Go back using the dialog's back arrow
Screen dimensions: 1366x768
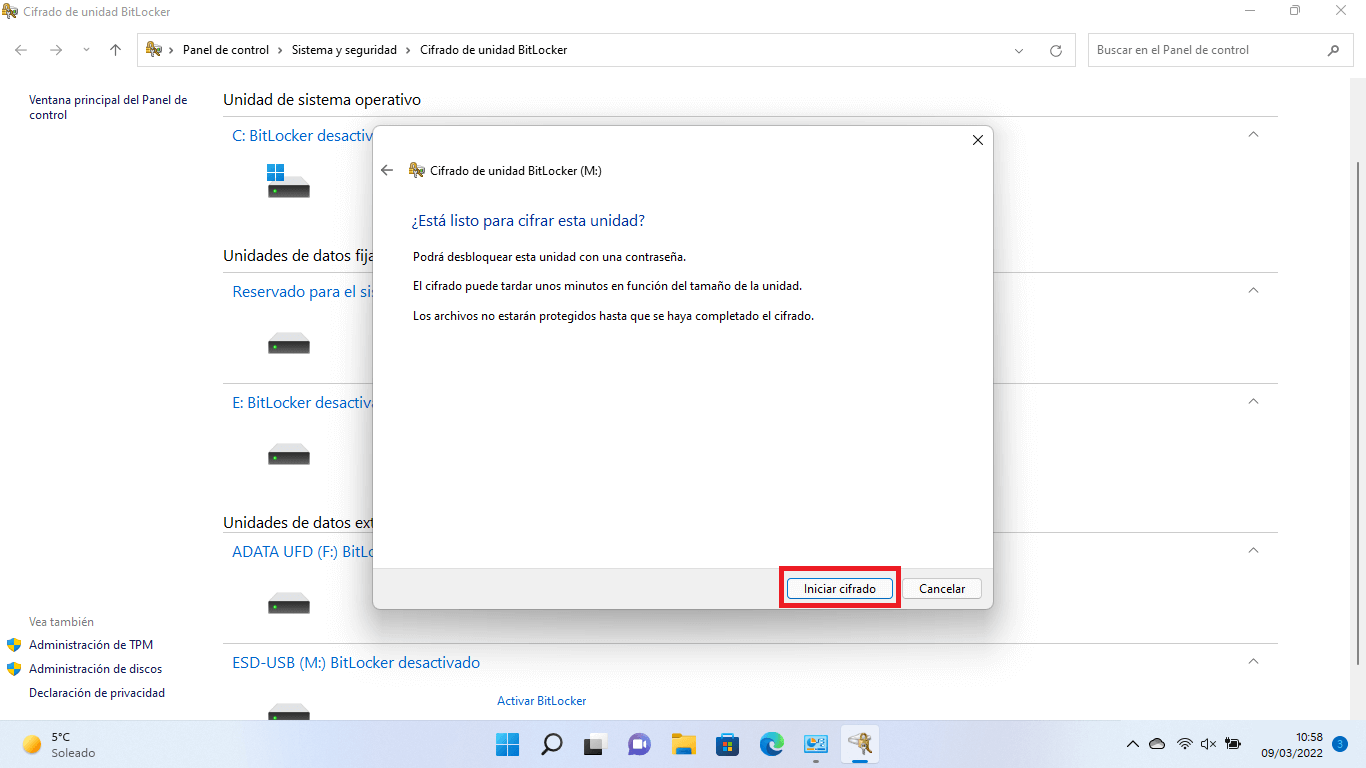click(x=387, y=171)
